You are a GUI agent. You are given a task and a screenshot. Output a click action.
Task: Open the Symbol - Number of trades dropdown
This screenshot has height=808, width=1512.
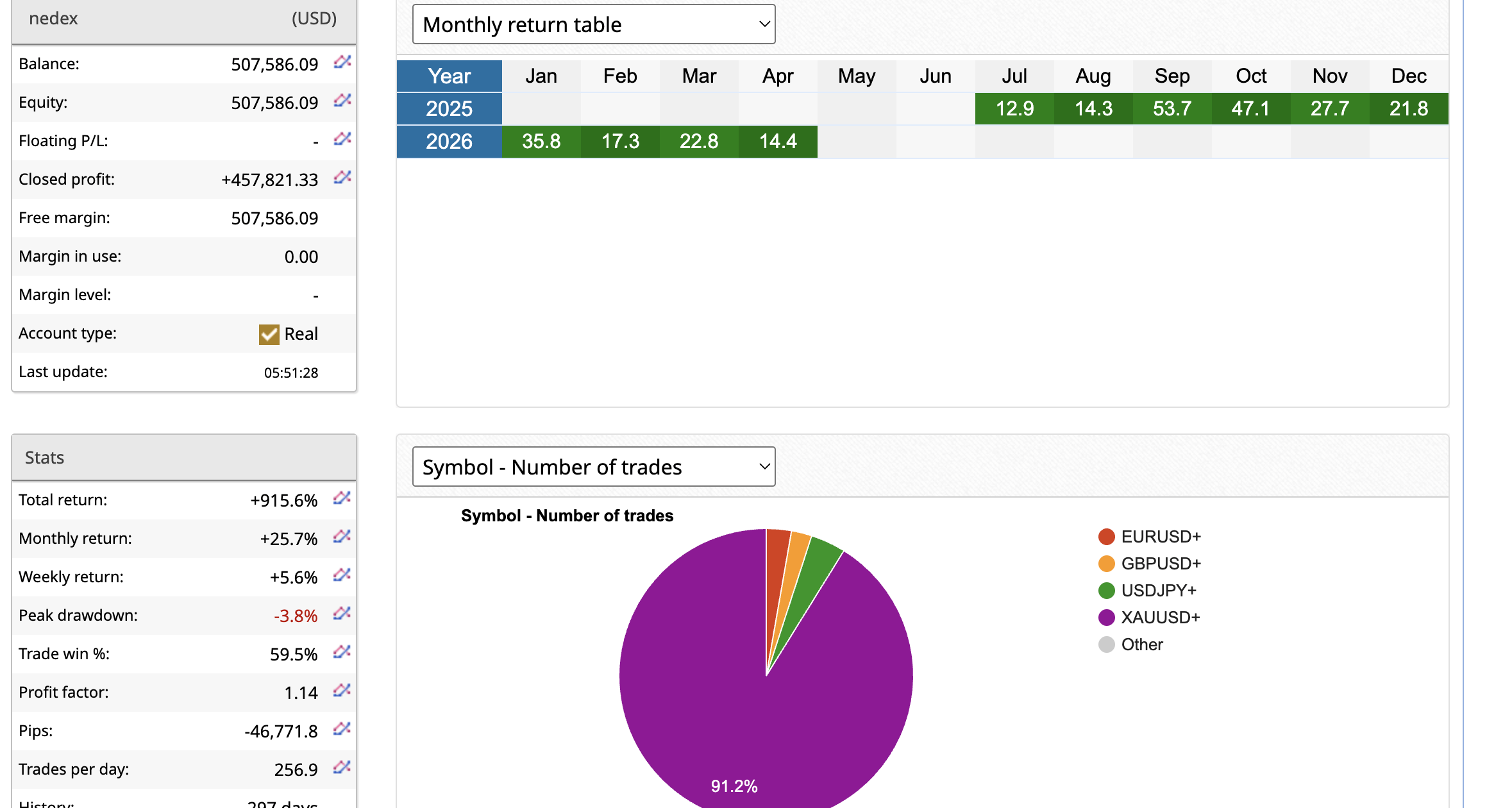coord(593,467)
